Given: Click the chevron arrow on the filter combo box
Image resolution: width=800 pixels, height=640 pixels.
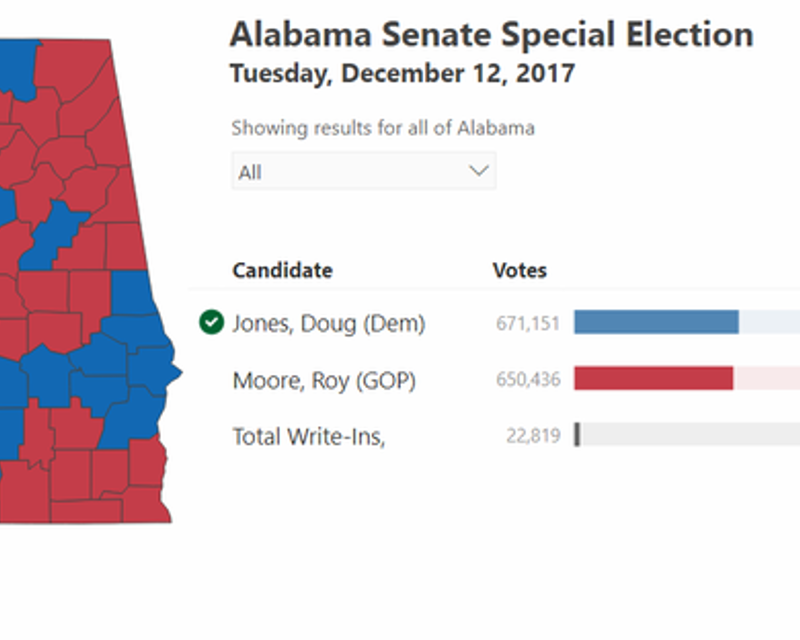Looking at the screenshot, I should pos(477,170).
